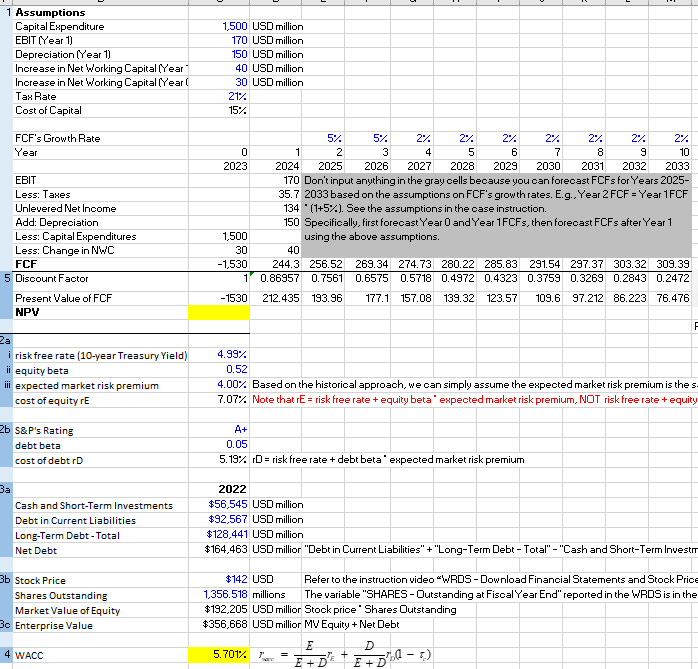Select the debt beta value 0.05
The width and height of the screenshot is (698, 669).
236,445
